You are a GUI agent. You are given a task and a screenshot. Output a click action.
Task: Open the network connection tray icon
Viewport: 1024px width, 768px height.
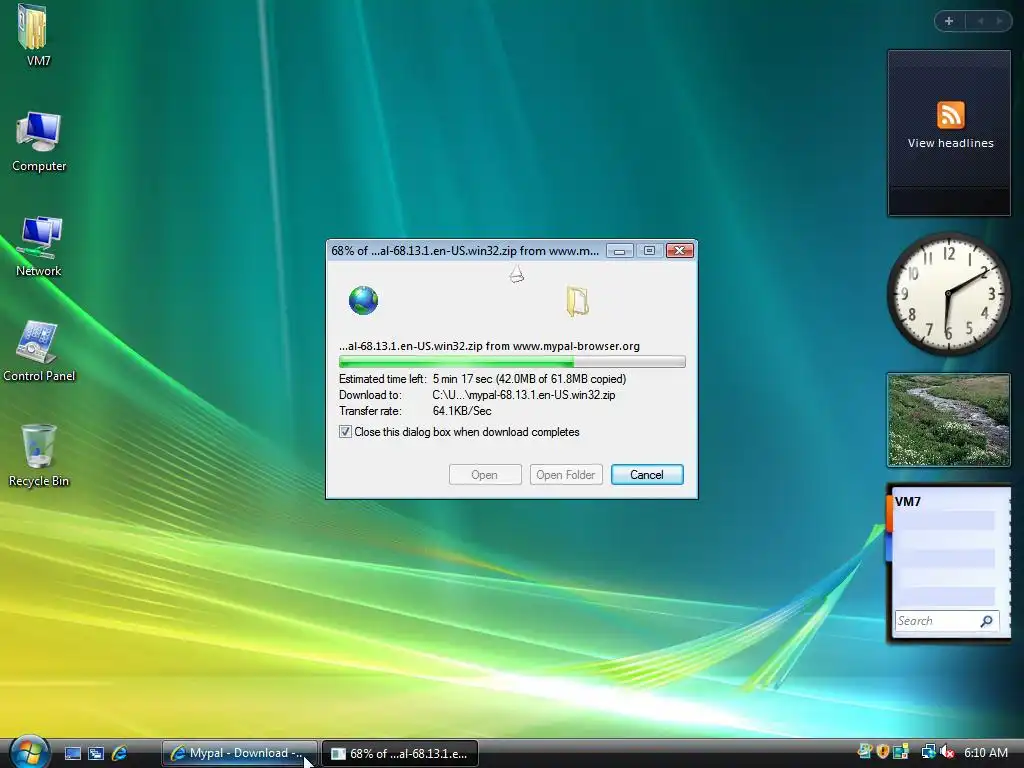click(x=928, y=752)
